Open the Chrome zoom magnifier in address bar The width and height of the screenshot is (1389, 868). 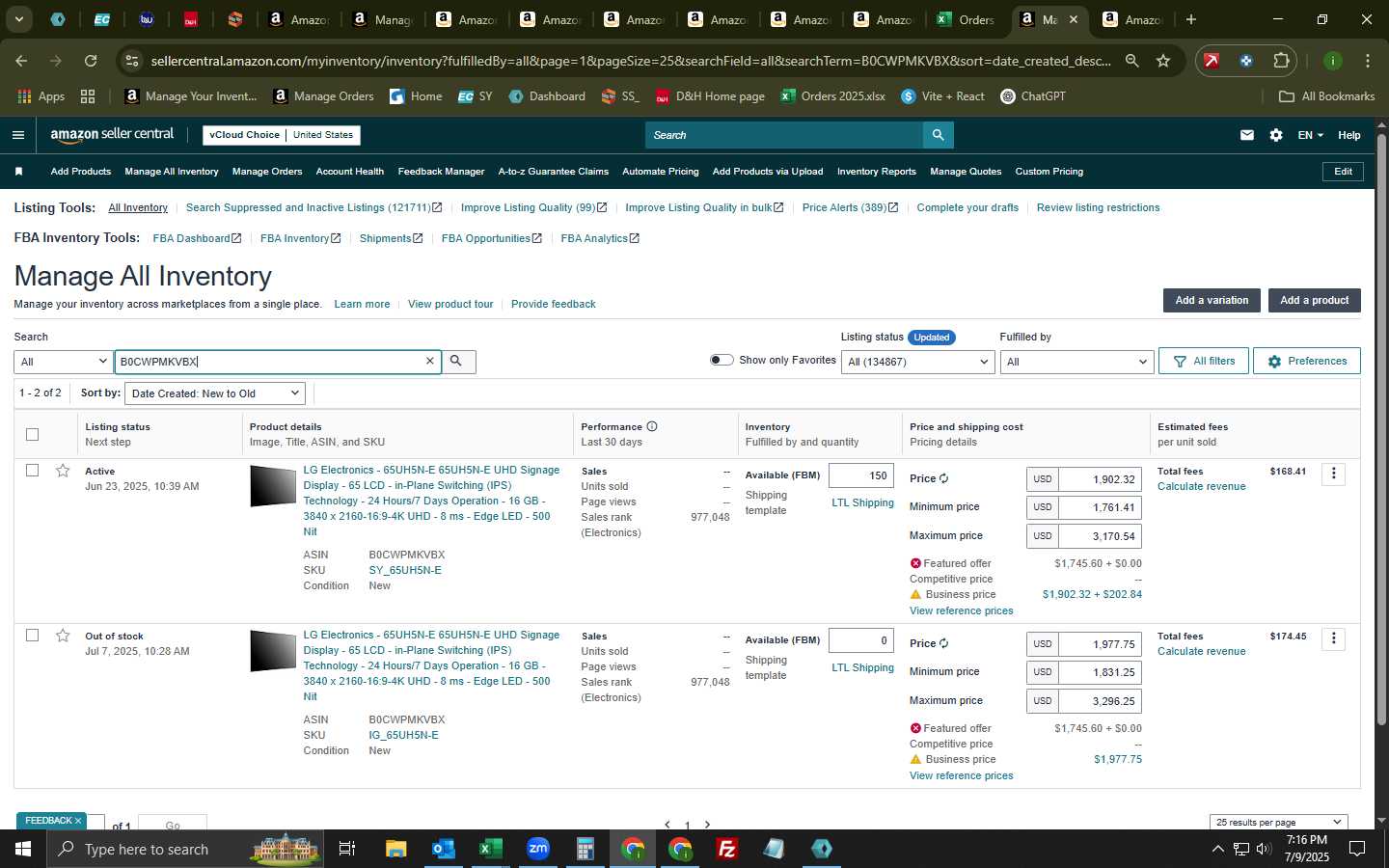click(1131, 61)
